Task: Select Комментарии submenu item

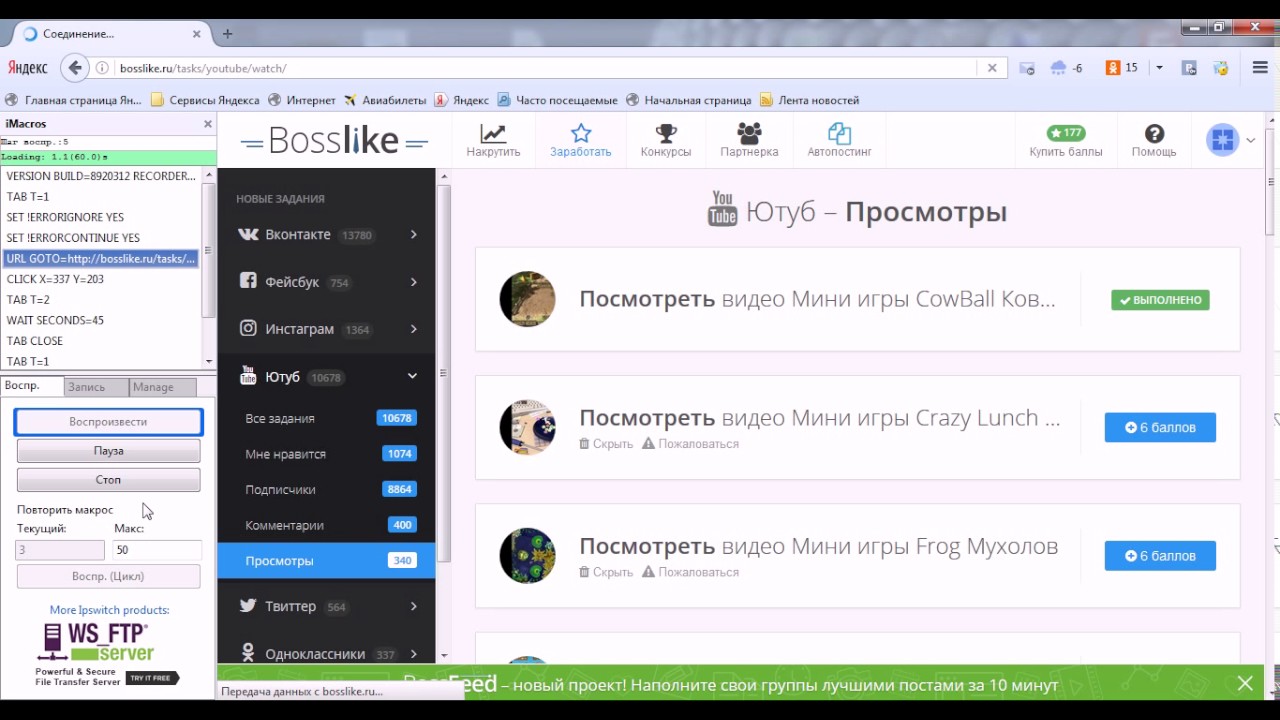Action: pos(326,525)
